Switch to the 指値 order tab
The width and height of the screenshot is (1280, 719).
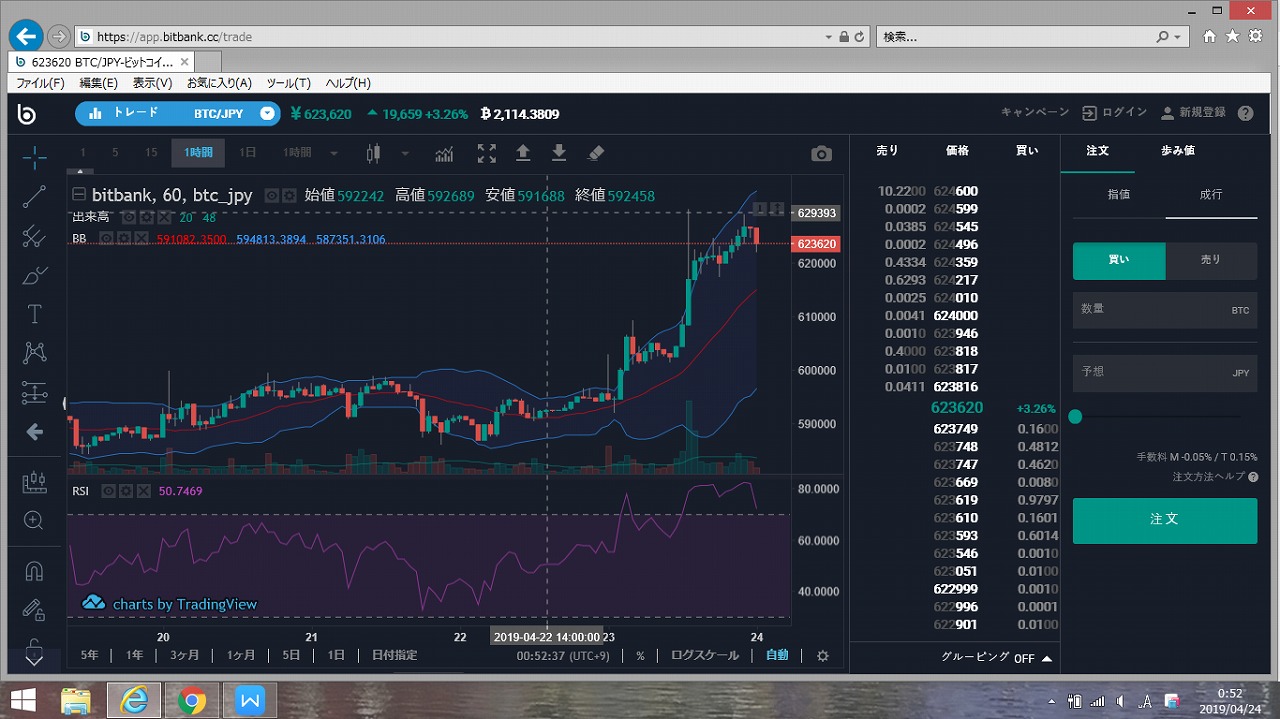click(x=1119, y=195)
